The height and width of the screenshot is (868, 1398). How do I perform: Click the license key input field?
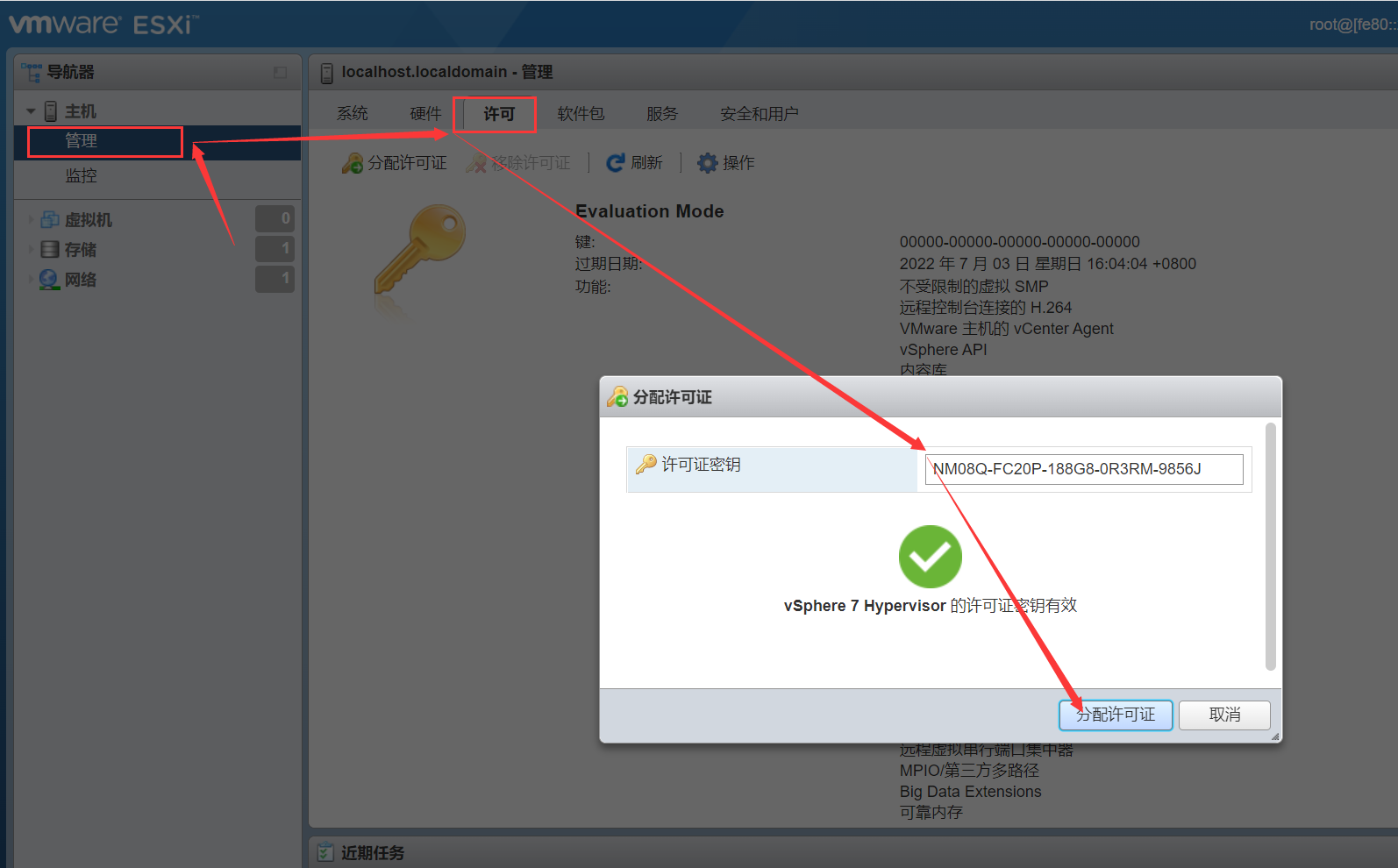pyautogui.click(x=1084, y=469)
